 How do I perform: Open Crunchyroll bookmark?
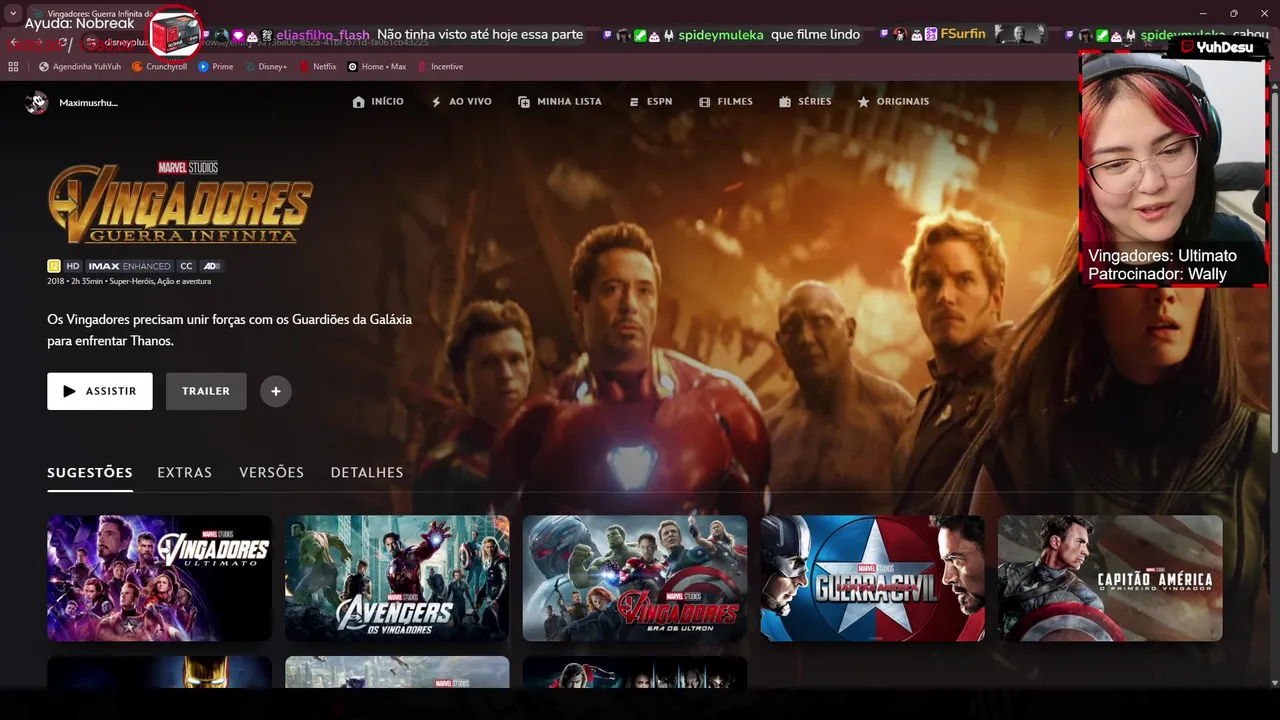(159, 67)
